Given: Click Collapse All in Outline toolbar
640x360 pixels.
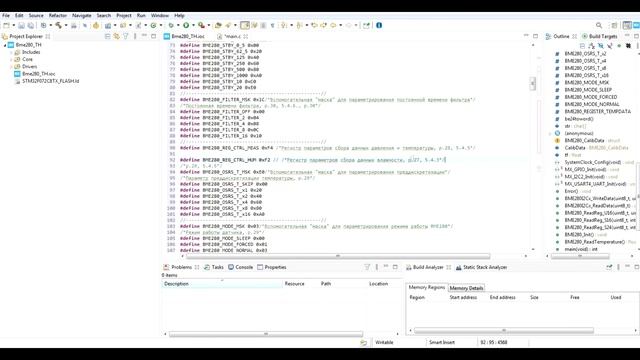Looking at the screenshot, I should point(582,46).
